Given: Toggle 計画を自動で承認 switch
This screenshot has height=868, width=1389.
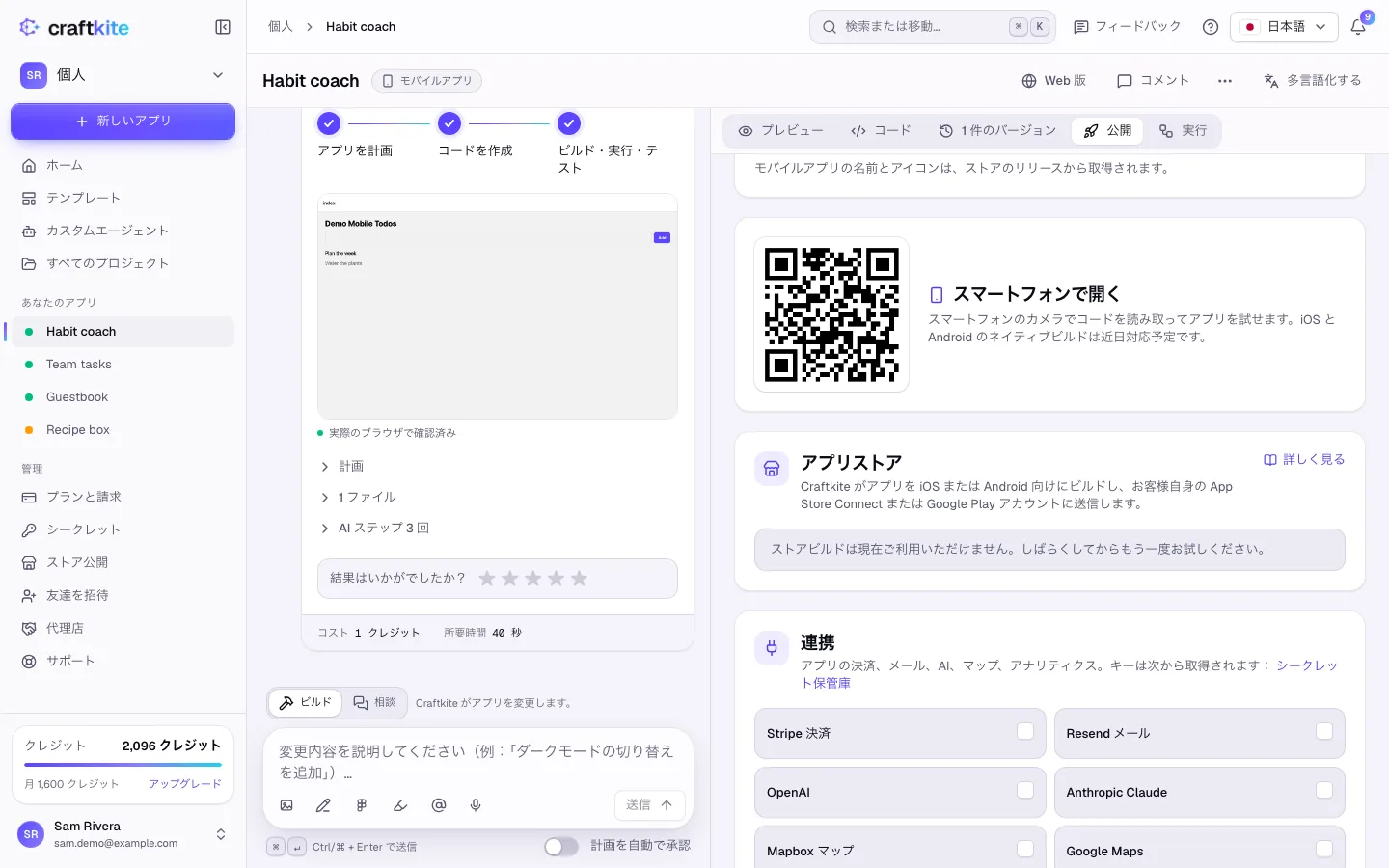Looking at the screenshot, I should tap(561, 846).
